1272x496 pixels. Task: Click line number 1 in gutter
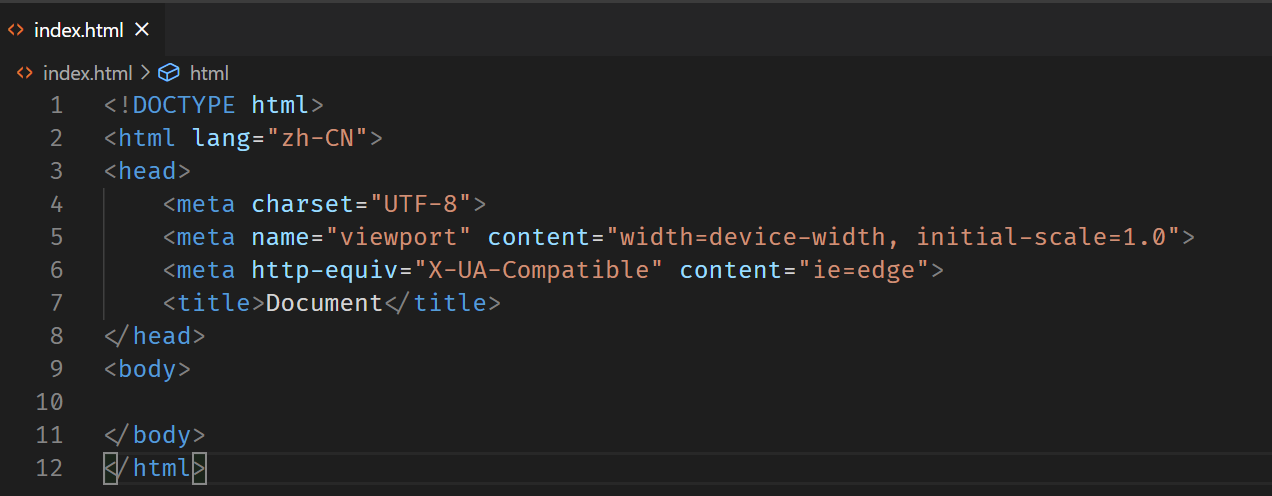pos(56,105)
